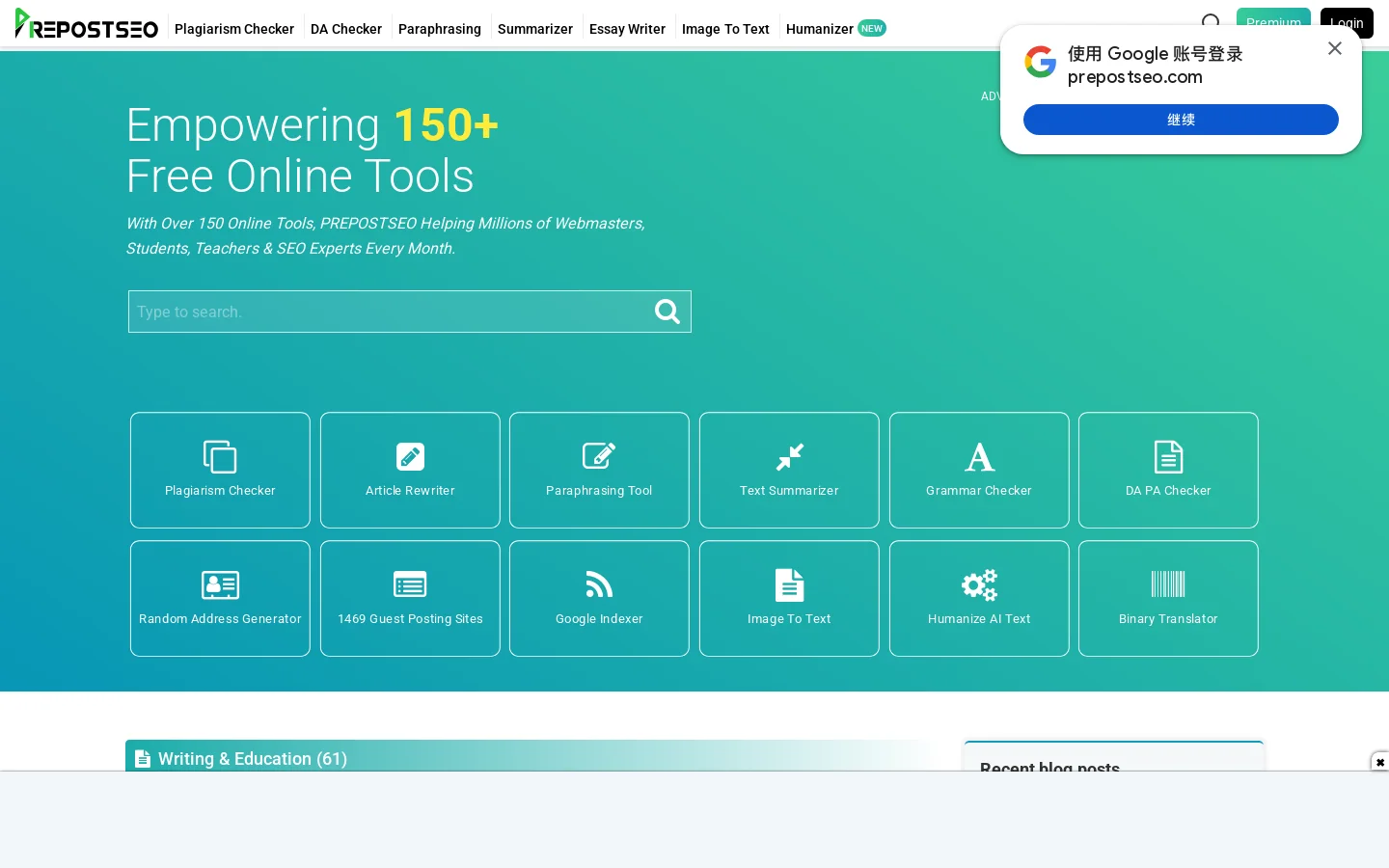1389x868 pixels.
Task: Click the 'Paraphrasing Tool' card label
Action: click(x=599, y=491)
